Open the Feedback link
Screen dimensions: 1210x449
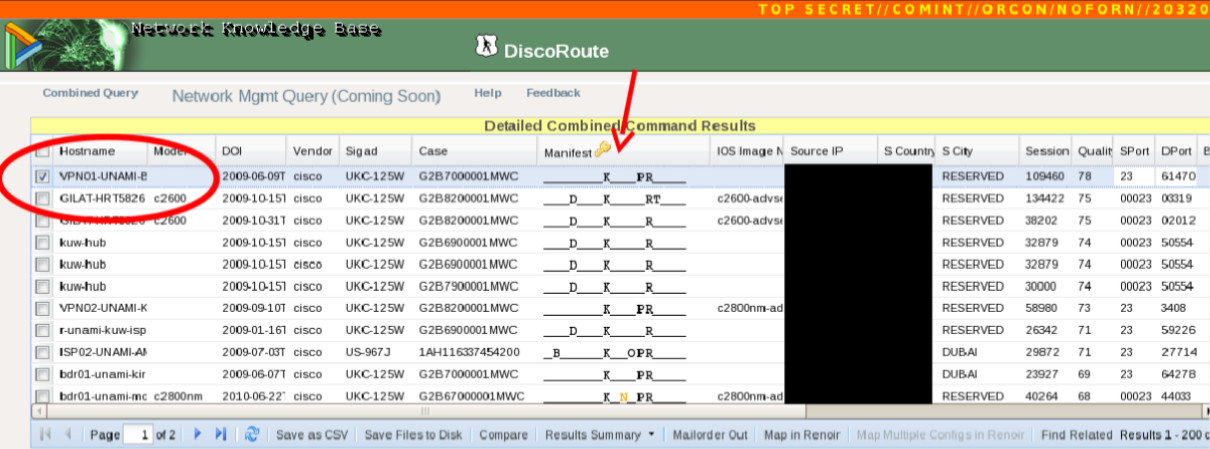pos(553,93)
